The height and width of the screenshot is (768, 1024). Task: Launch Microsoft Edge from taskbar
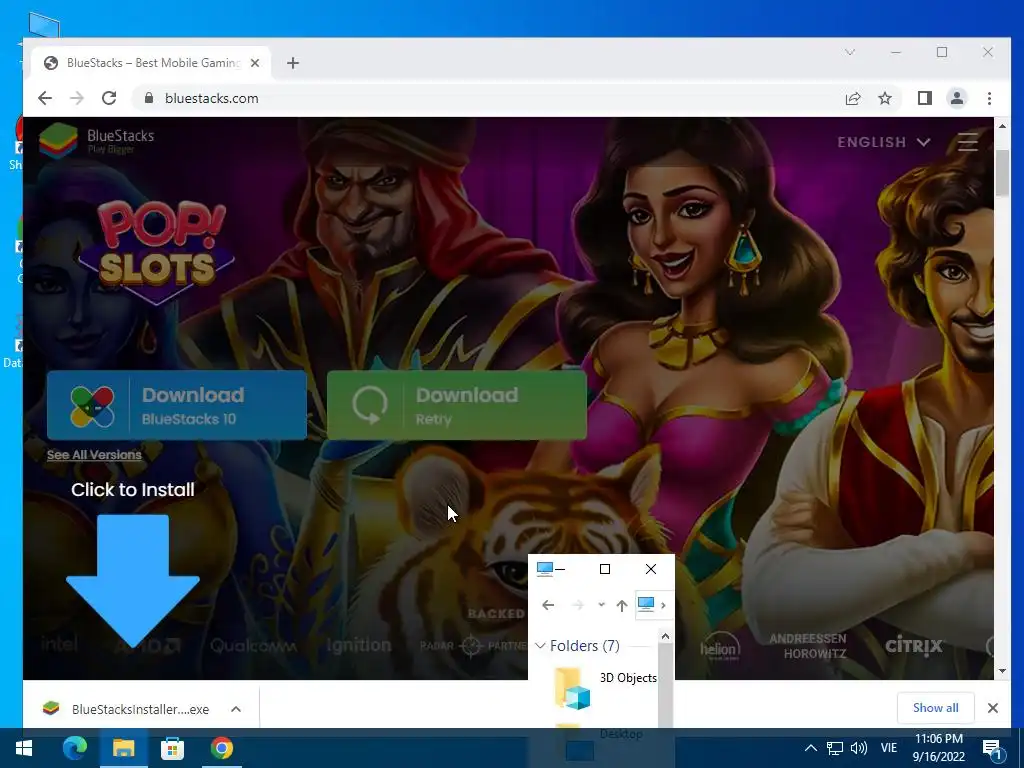click(74, 748)
